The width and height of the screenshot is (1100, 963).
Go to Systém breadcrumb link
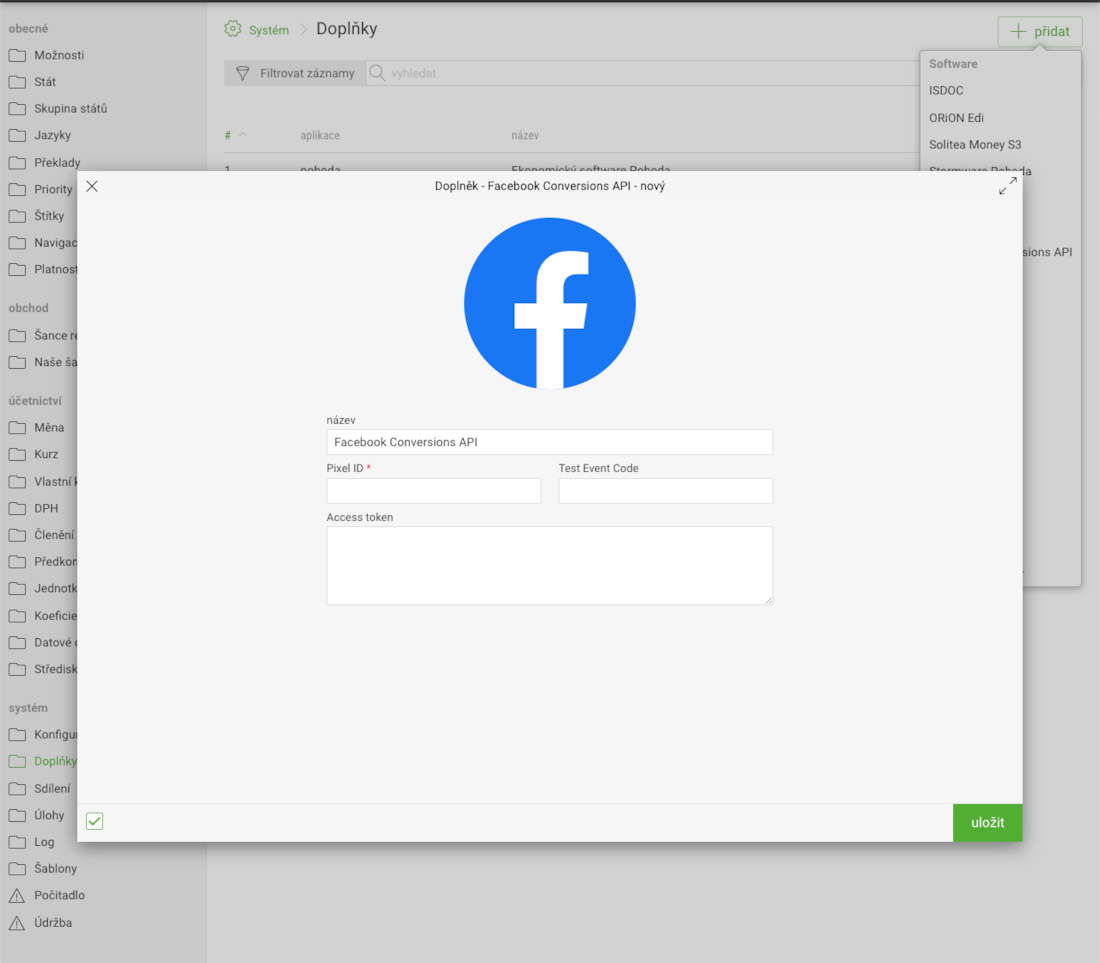[269, 30]
